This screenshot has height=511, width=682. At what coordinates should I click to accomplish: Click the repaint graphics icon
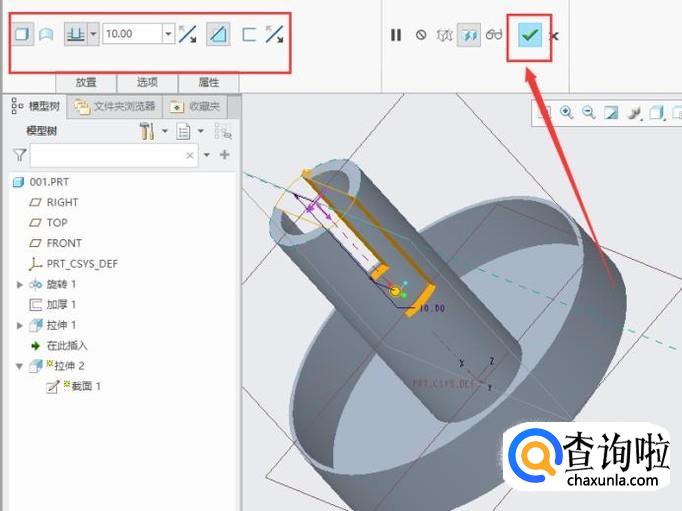(x=611, y=113)
